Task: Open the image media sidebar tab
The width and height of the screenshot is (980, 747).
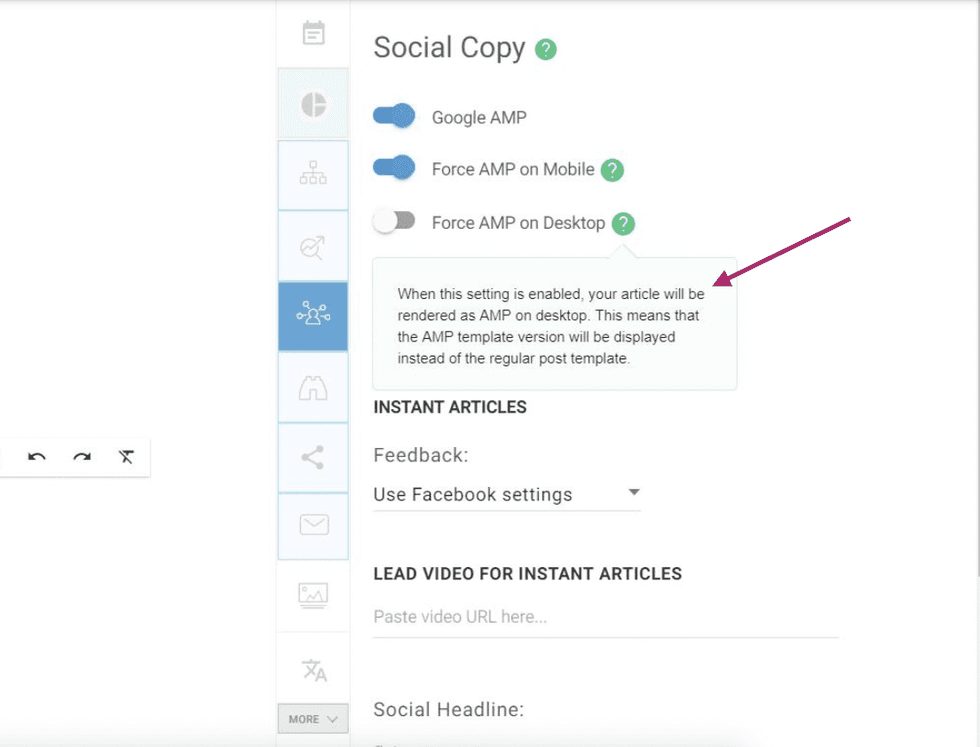Action: [314, 596]
